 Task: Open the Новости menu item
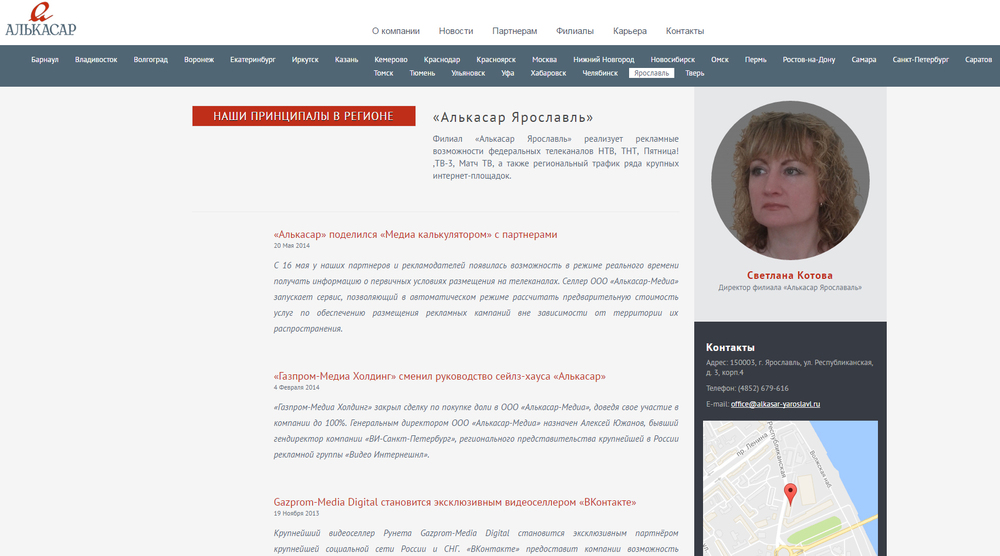(455, 31)
